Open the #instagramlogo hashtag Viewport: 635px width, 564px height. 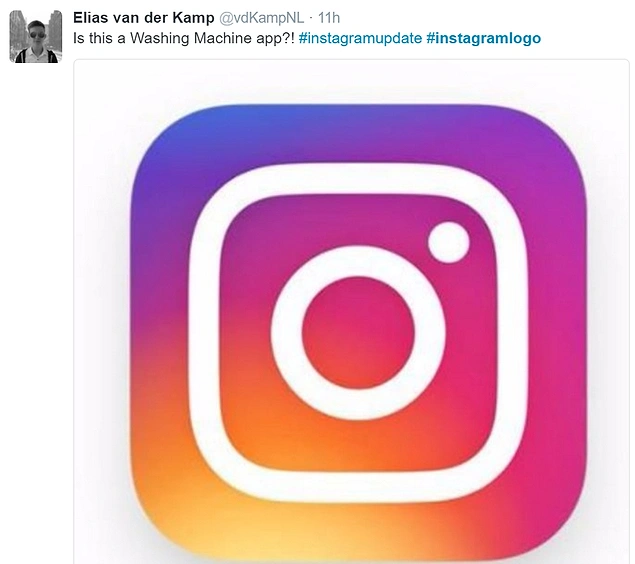(483, 38)
